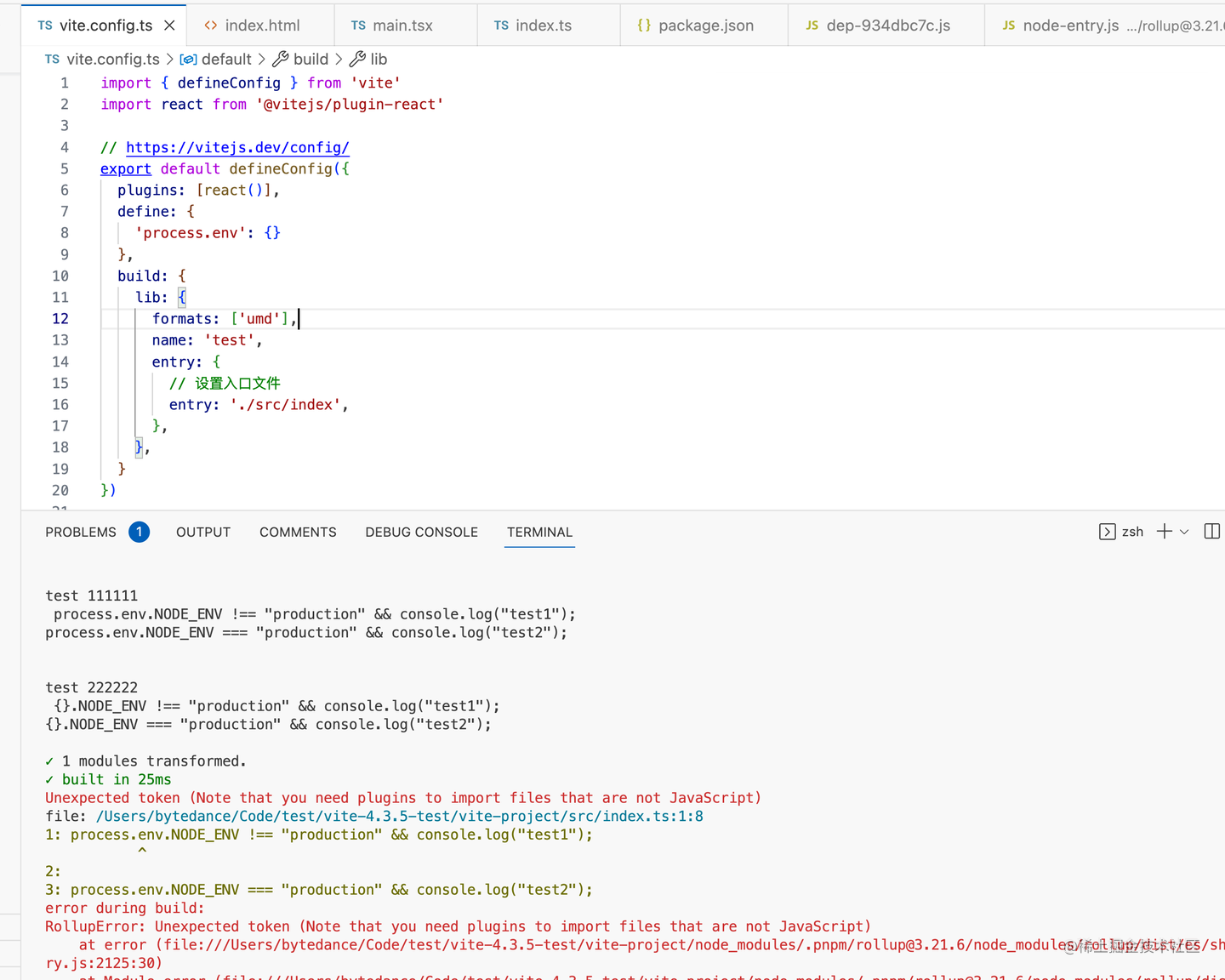
Task: Click line number 14 in the gutter
Action: (x=60, y=362)
